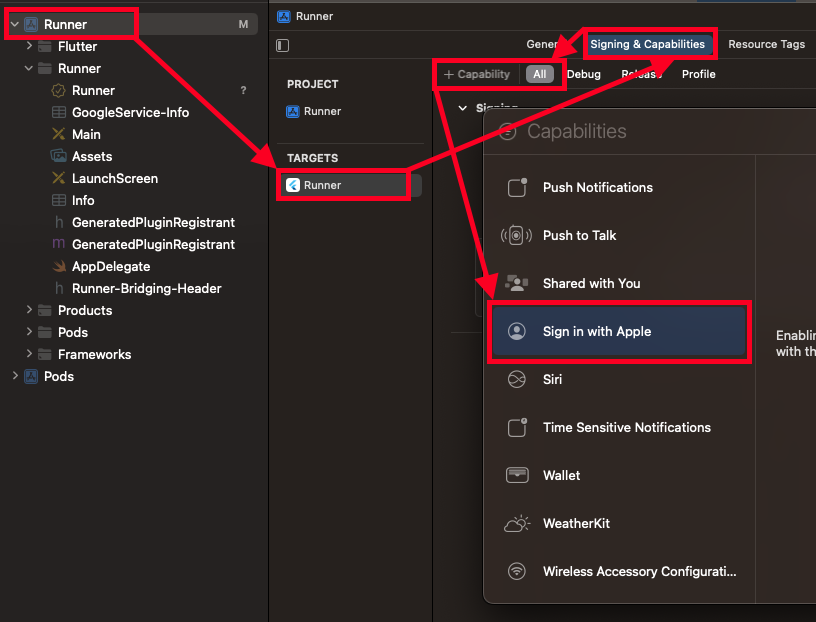This screenshot has height=622, width=816.
Task: Collapse the Signing section disclosure chevron
Action: (462, 108)
